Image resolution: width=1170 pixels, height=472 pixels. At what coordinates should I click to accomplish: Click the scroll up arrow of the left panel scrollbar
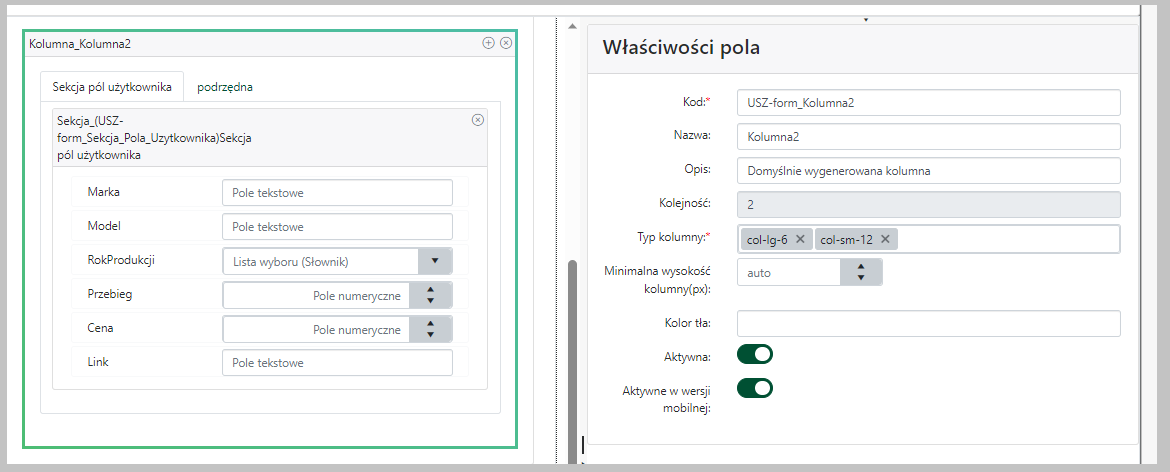(x=573, y=28)
